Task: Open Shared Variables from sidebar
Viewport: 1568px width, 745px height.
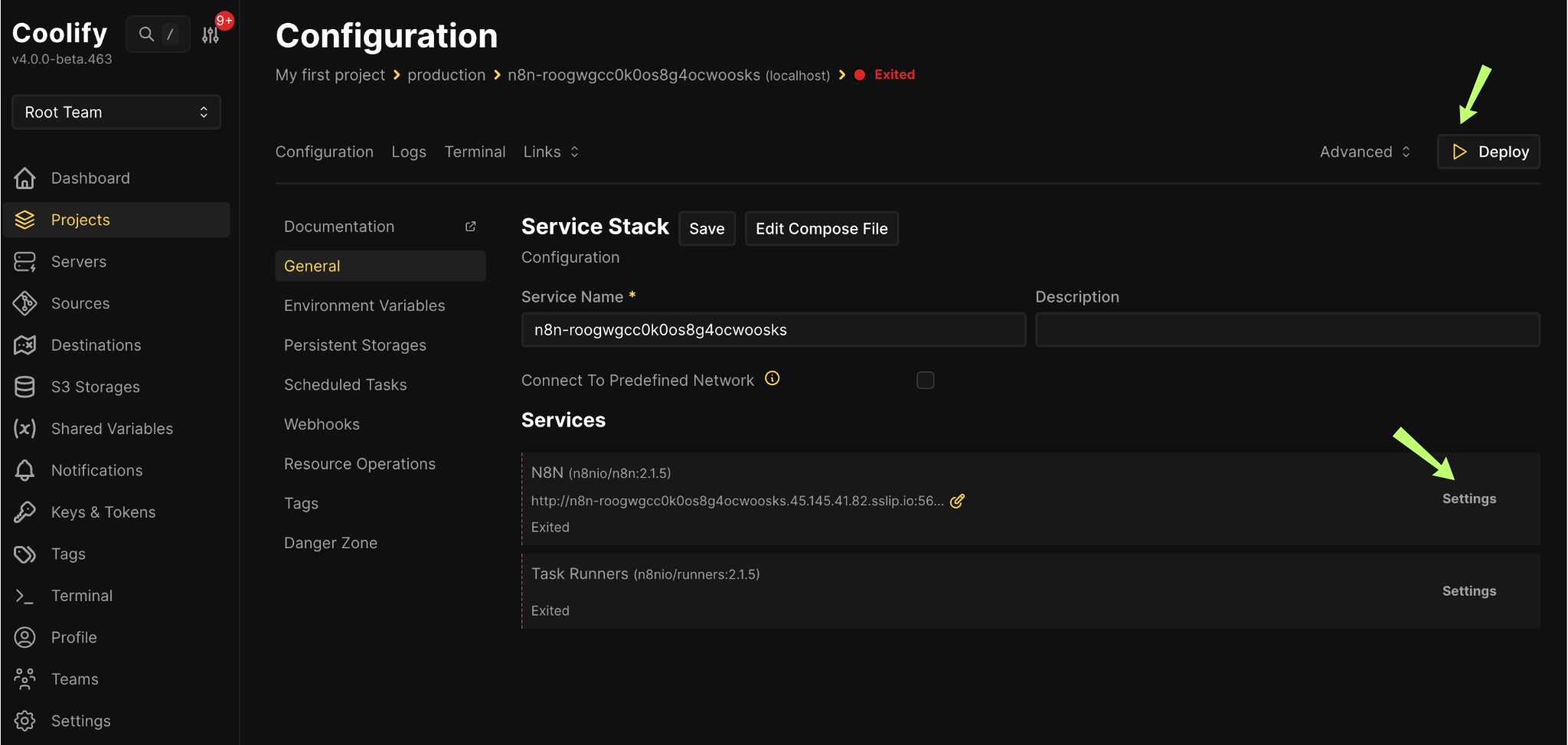Action: (x=112, y=428)
